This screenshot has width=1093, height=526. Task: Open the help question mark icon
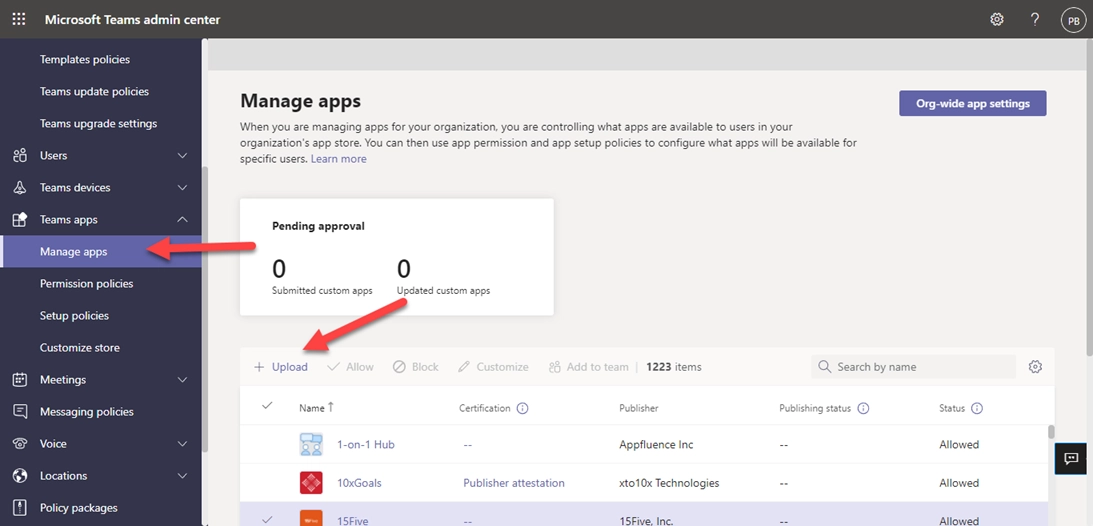[1035, 20]
